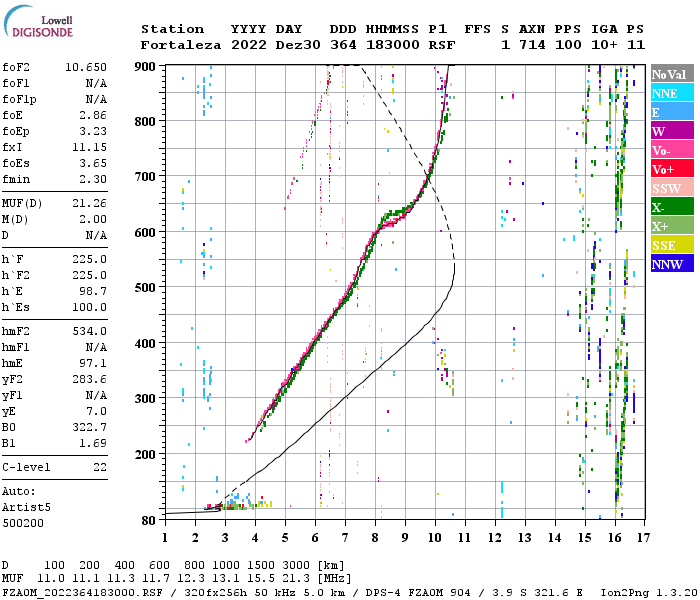Click the foE value 2.86
This screenshot has height=600, width=700.
click(x=93, y=115)
